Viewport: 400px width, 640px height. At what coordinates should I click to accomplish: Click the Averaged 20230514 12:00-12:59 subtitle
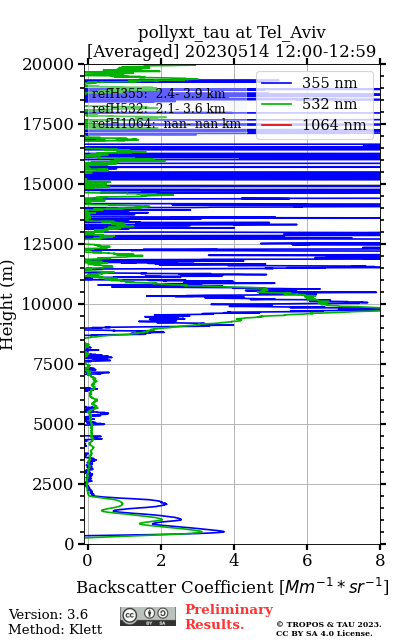(x=231, y=51)
